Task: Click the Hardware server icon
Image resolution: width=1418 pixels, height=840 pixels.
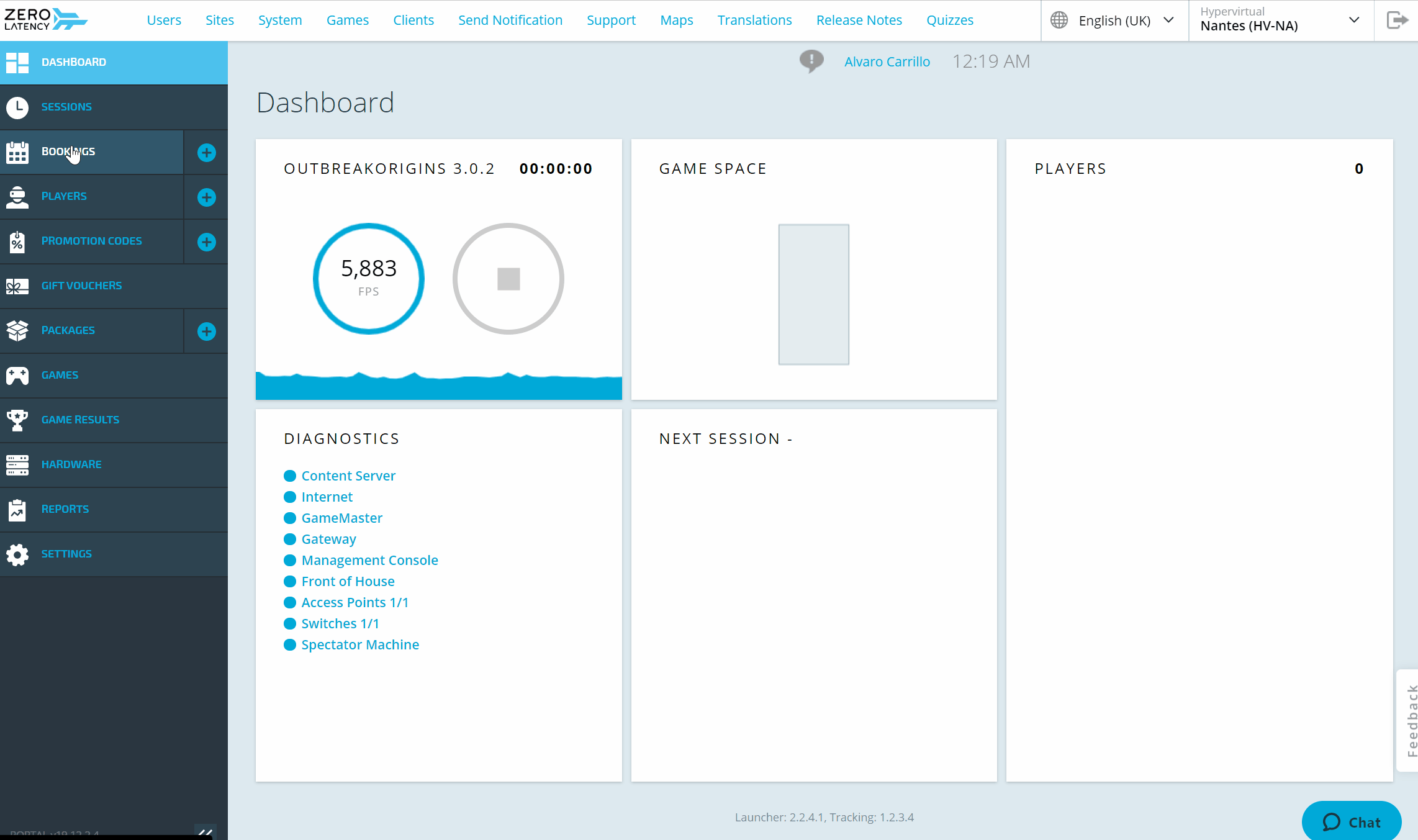Action: 17,465
